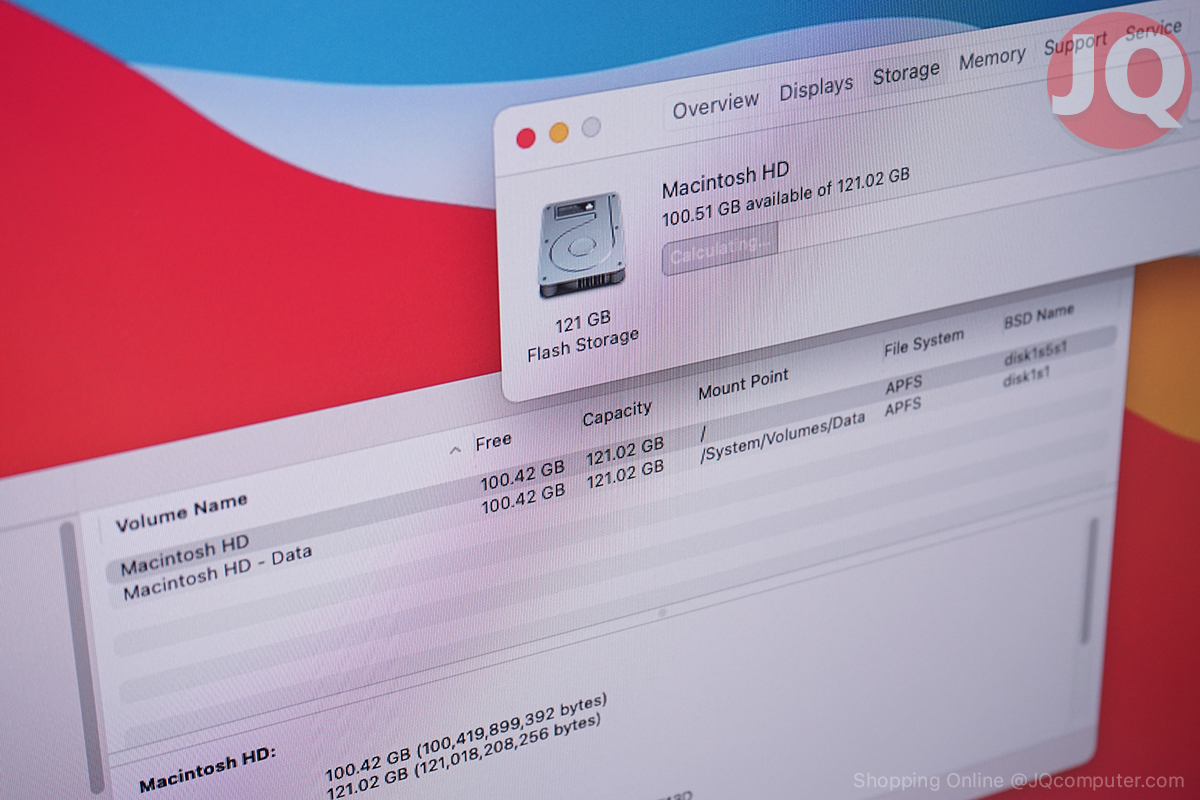Click the Macintosh HD drive icon
This screenshot has height=800, width=1200.
pyautogui.click(x=583, y=244)
